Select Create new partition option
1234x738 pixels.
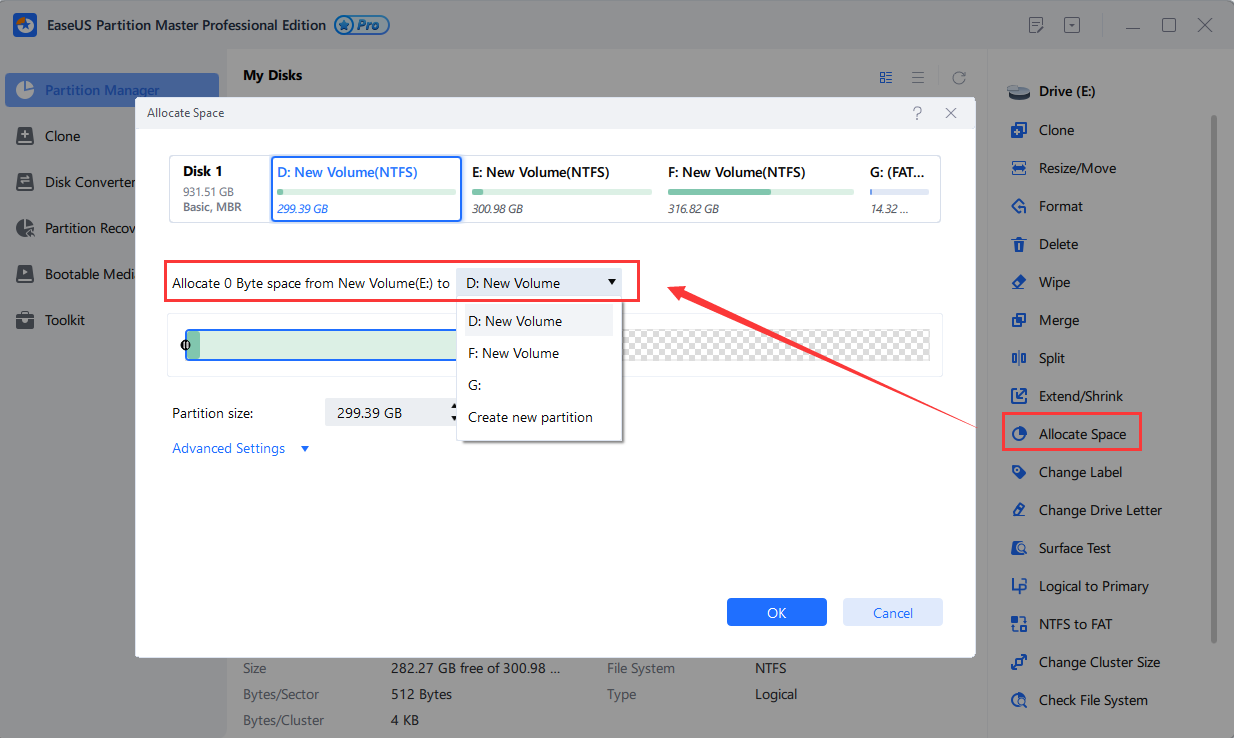tap(530, 417)
